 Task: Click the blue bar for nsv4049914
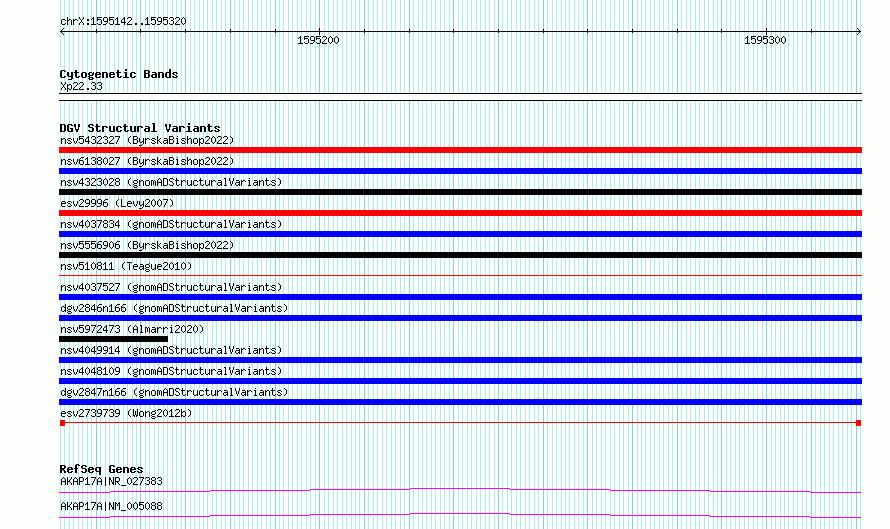click(x=460, y=360)
